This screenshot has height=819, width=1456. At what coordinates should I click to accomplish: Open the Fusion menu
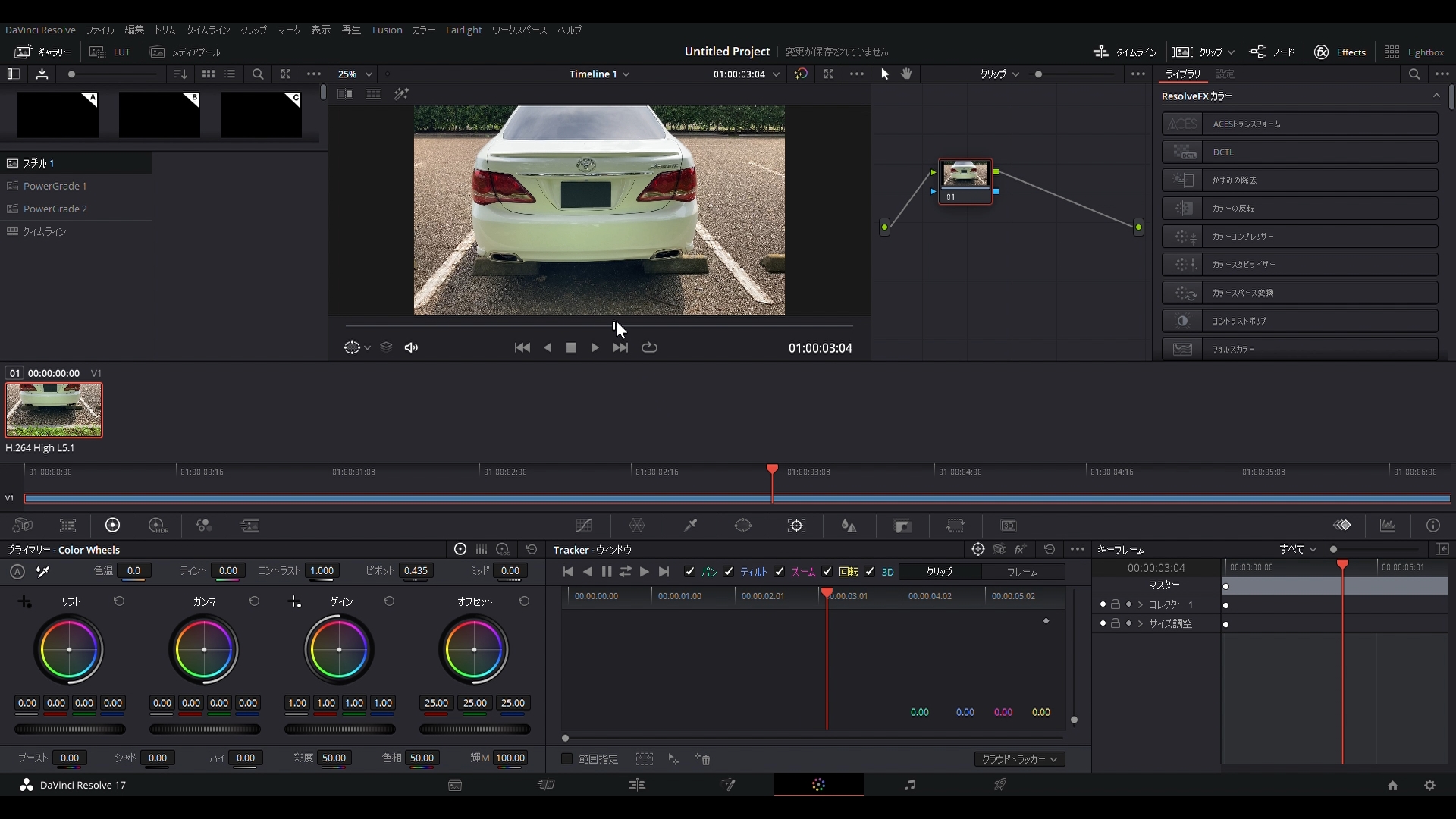pyautogui.click(x=388, y=30)
